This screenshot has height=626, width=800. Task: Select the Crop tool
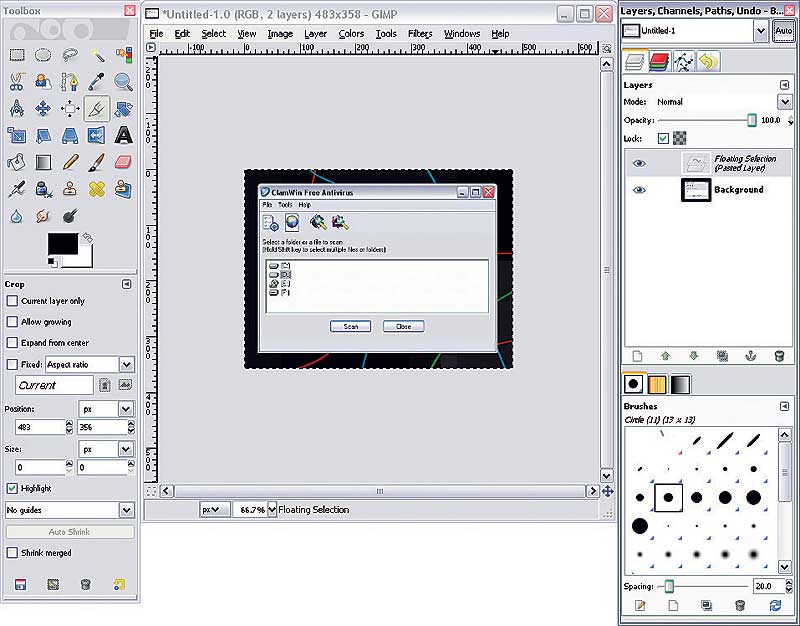point(96,108)
